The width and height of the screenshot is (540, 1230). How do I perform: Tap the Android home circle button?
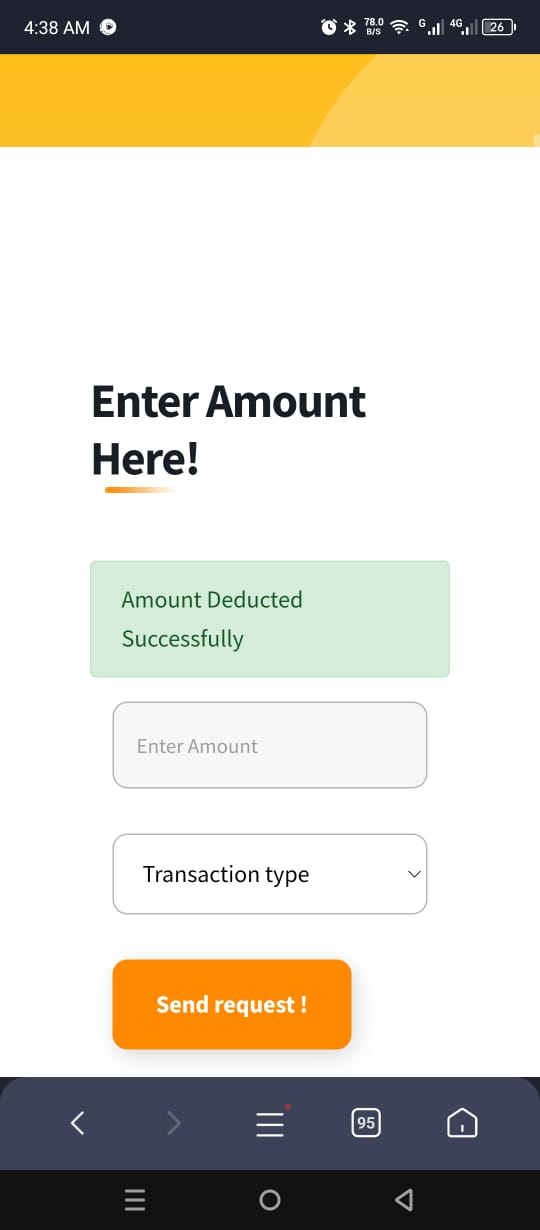[x=270, y=1199]
